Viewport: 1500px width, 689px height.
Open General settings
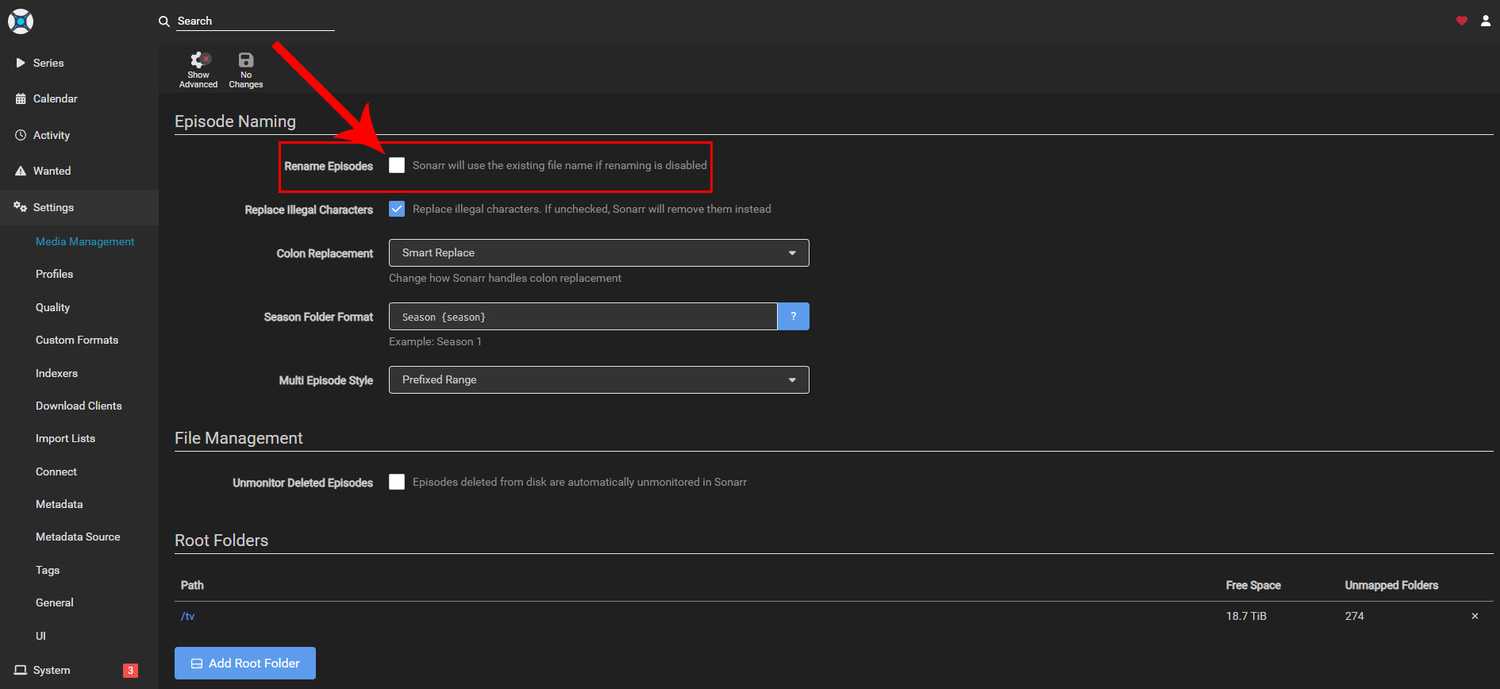tap(54, 603)
